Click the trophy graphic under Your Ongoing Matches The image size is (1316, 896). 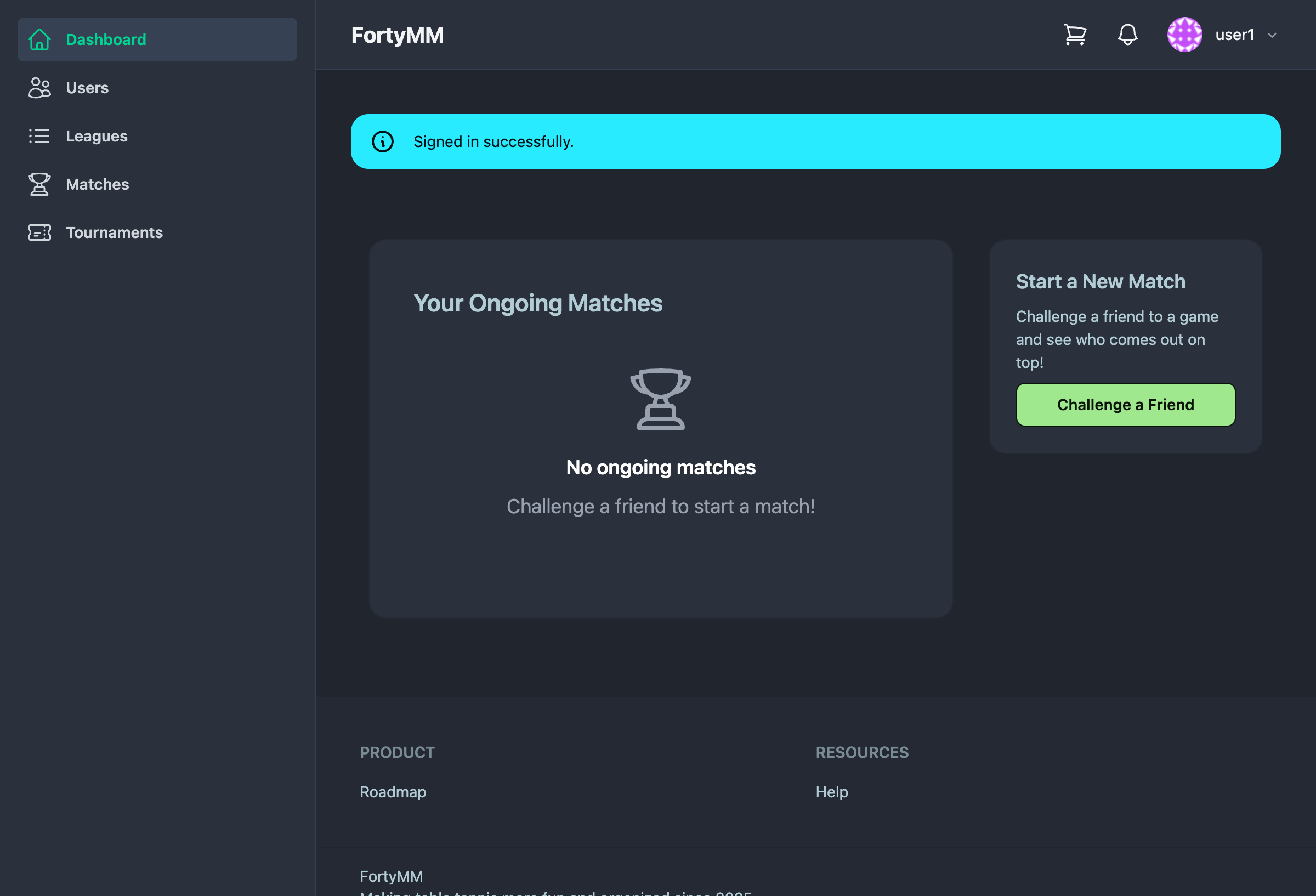tap(660, 399)
